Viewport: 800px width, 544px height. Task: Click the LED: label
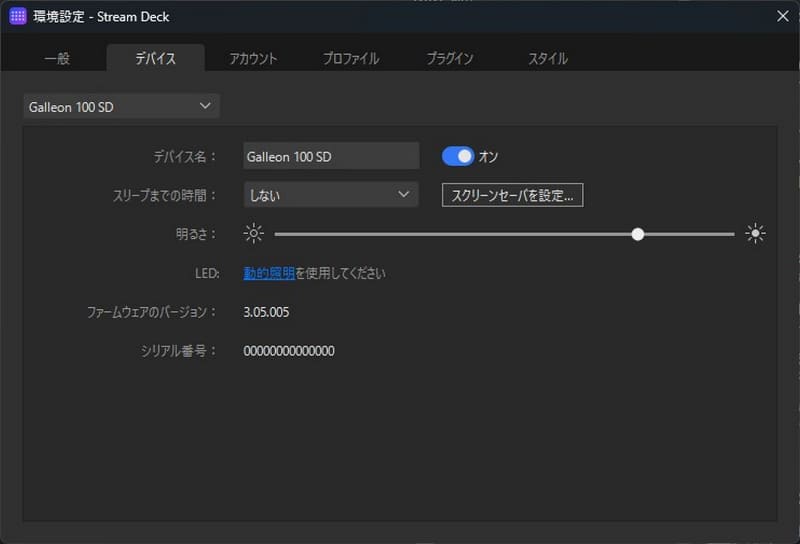(x=207, y=274)
